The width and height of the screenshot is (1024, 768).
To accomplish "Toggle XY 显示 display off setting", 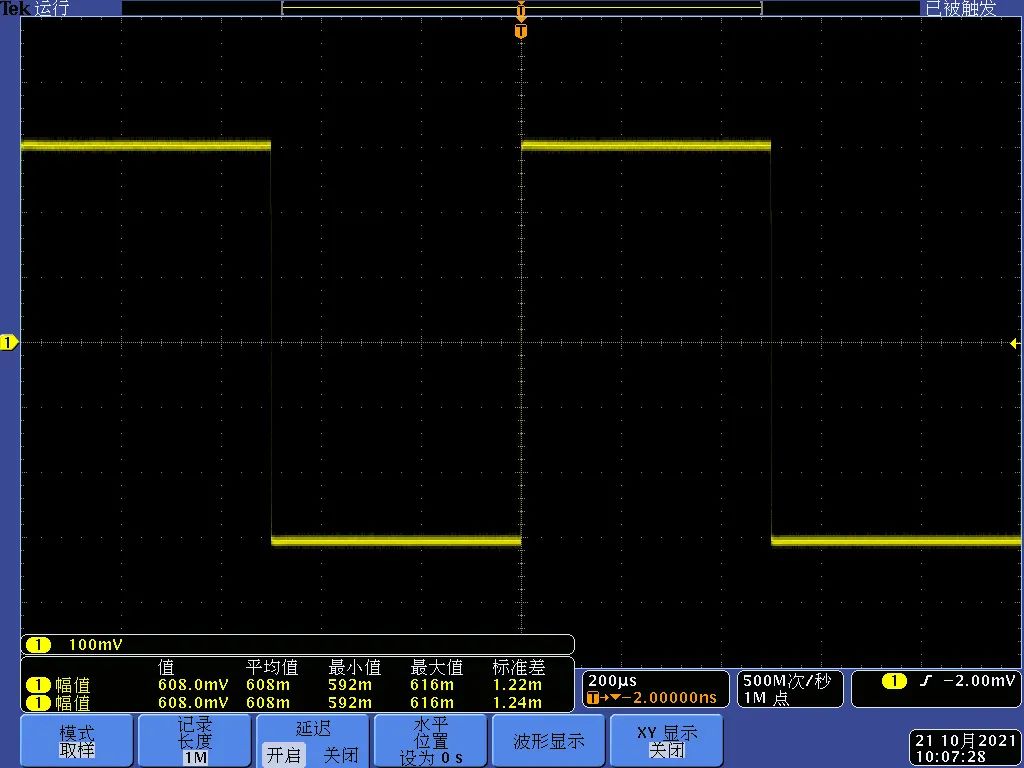I will click(x=667, y=741).
